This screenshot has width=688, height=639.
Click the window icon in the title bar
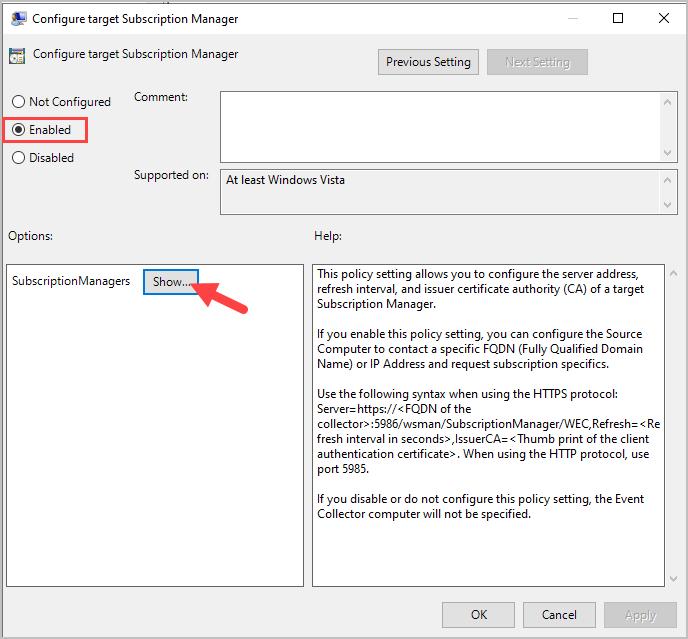point(19,18)
